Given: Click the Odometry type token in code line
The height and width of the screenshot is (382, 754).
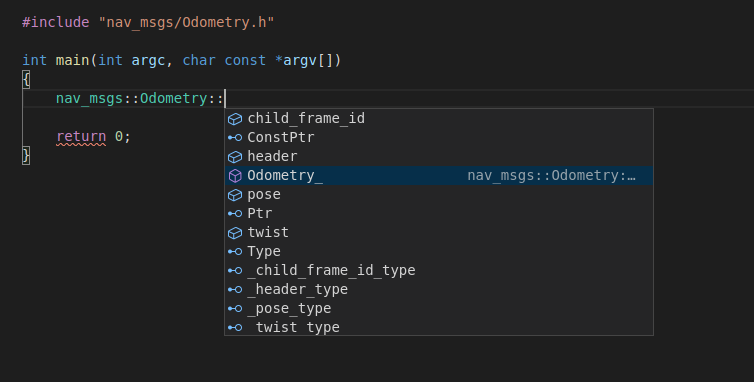Looking at the screenshot, I should pos(174,99).
